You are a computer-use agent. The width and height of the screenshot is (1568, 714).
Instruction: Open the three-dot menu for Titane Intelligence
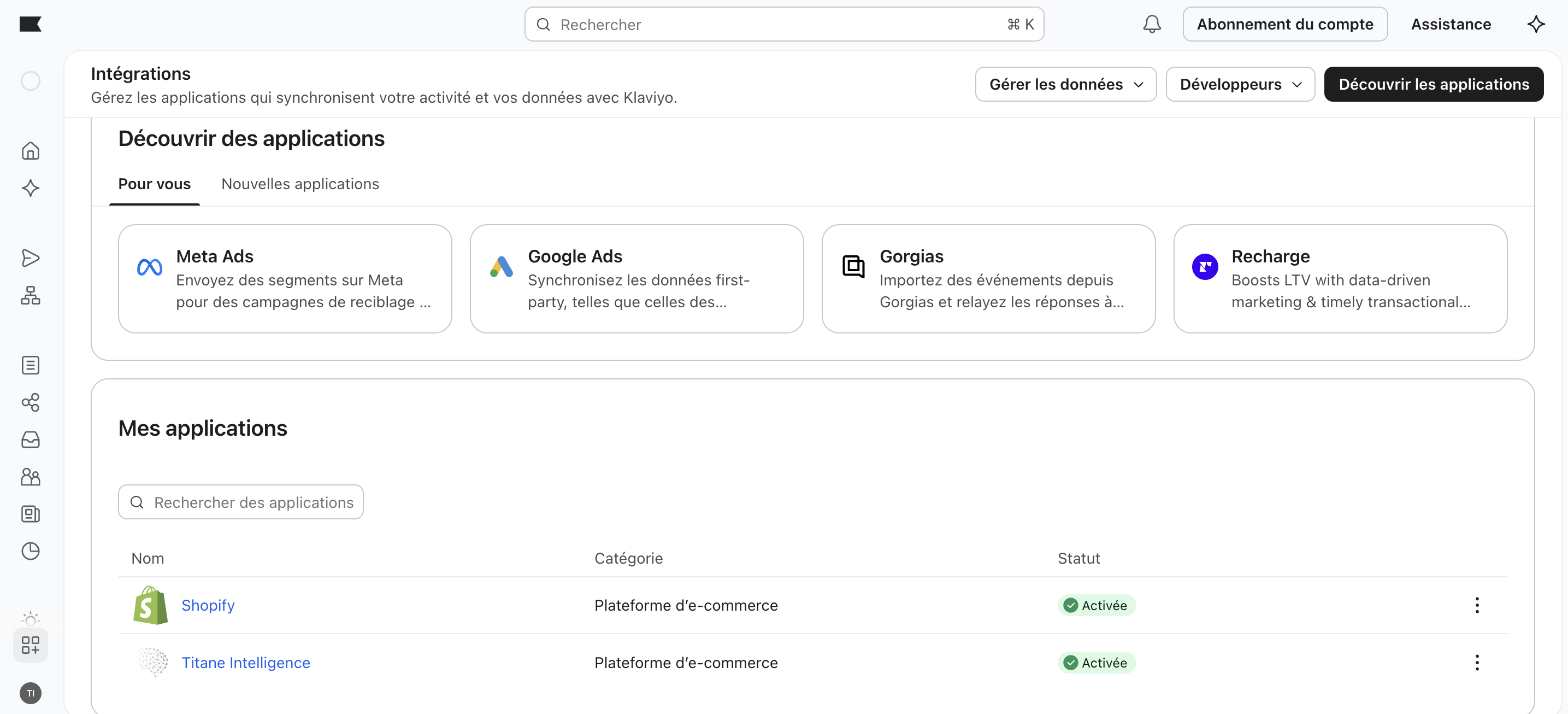click(1477, 663)
